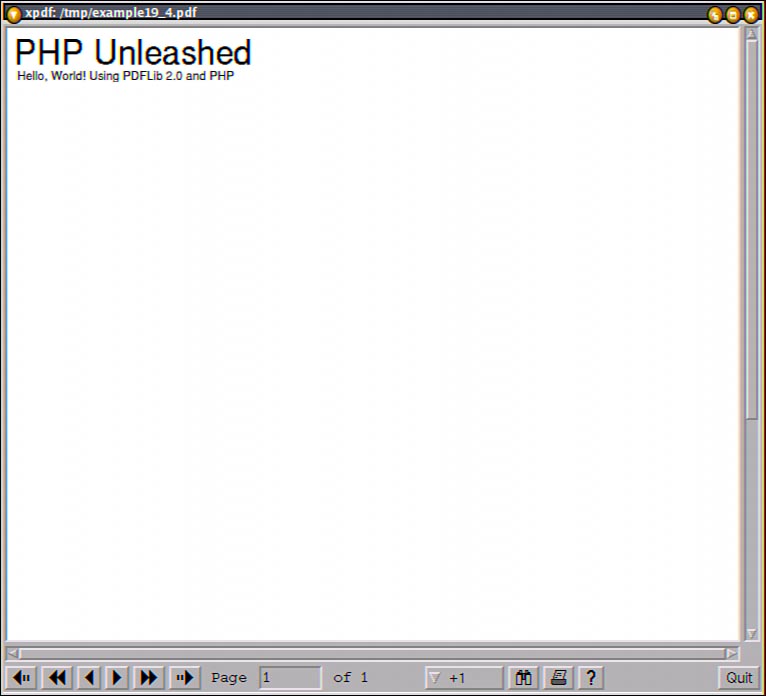Click the printer icon to print
Screen dimensions: 766x696
(559, 677)
